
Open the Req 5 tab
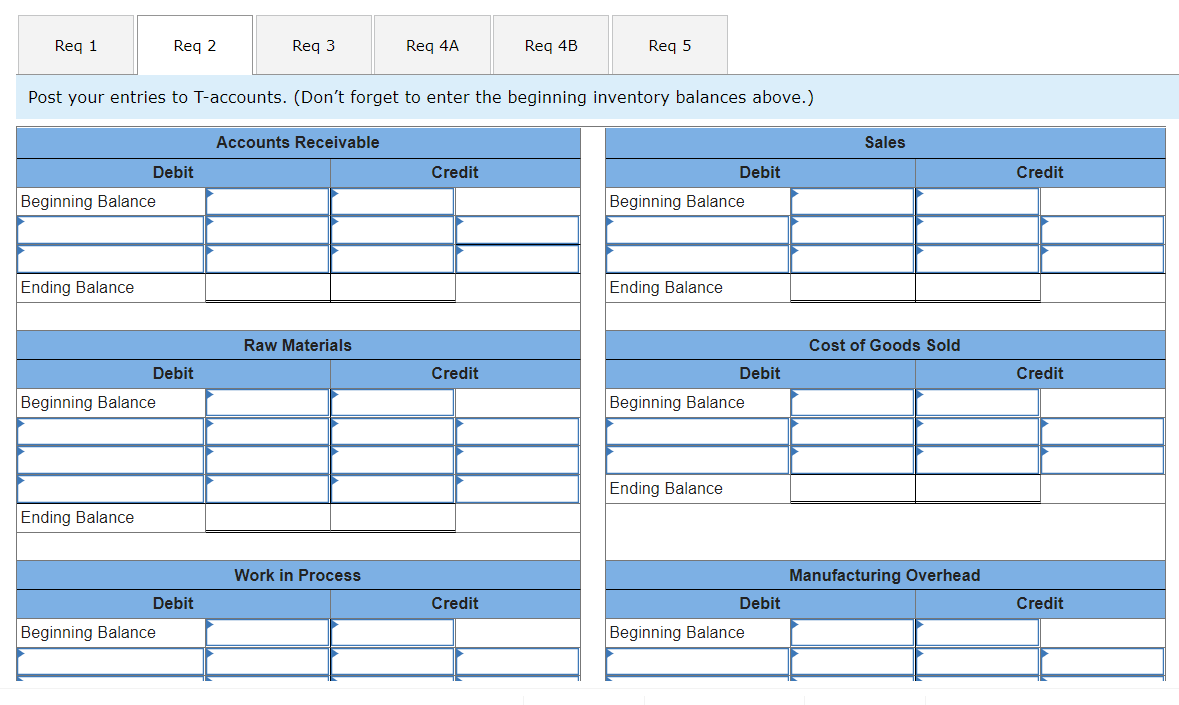pyautogui.click(x=670, y=45)
